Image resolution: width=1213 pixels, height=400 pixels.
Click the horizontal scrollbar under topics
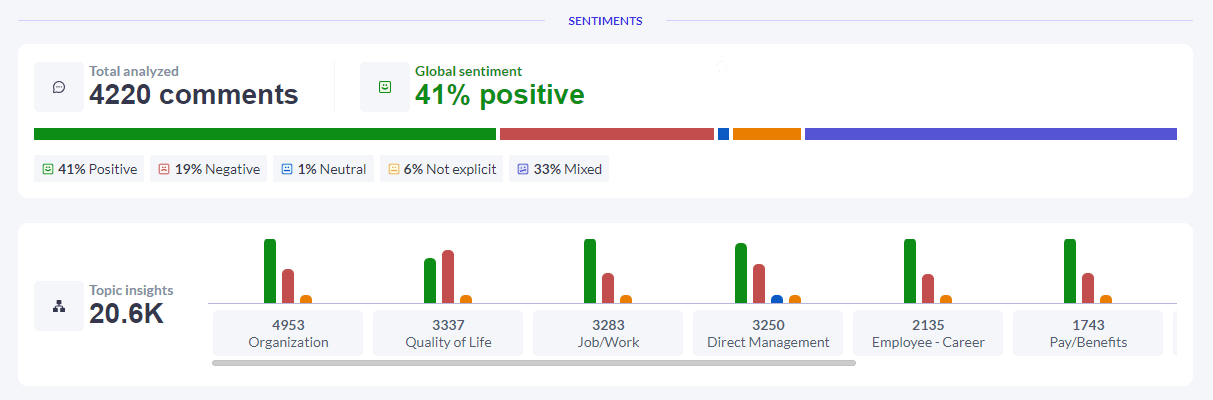534,363
